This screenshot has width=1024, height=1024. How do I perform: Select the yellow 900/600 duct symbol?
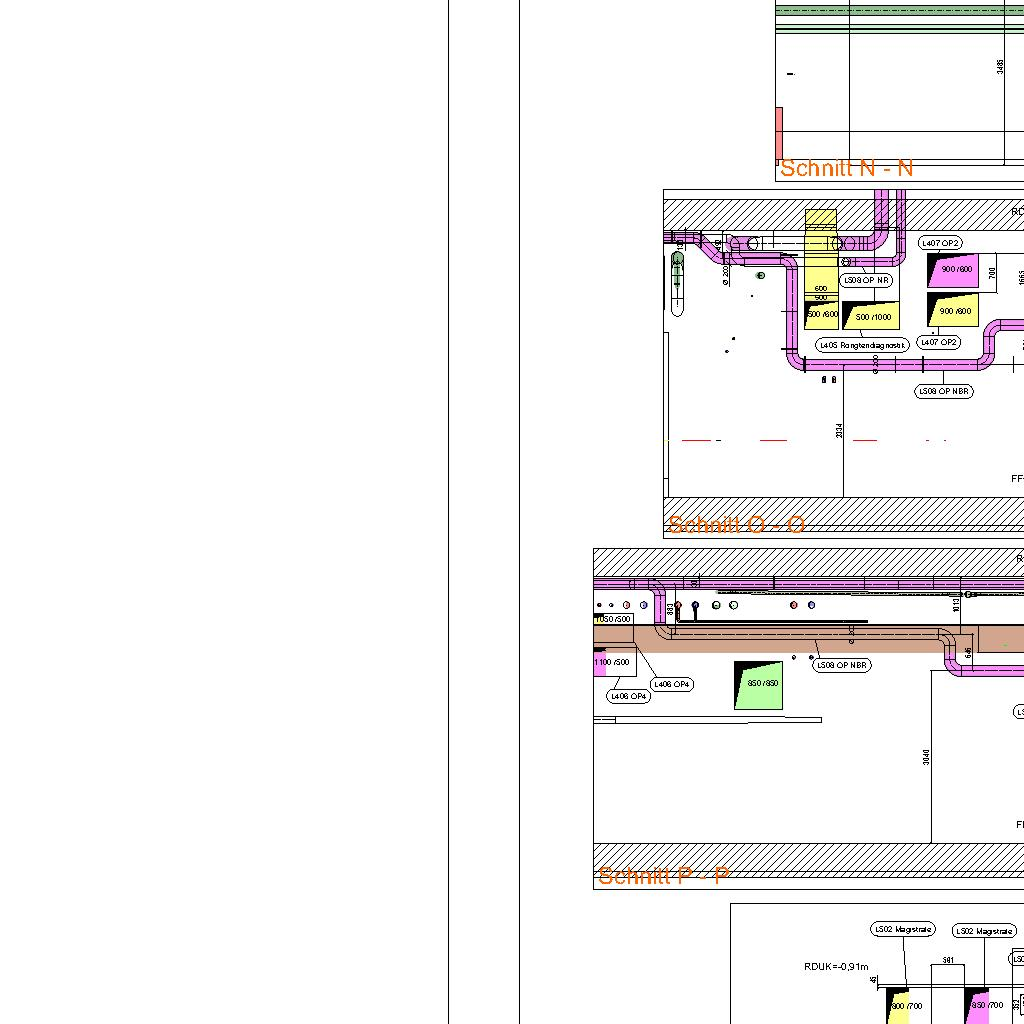click(x=953, y=311)
